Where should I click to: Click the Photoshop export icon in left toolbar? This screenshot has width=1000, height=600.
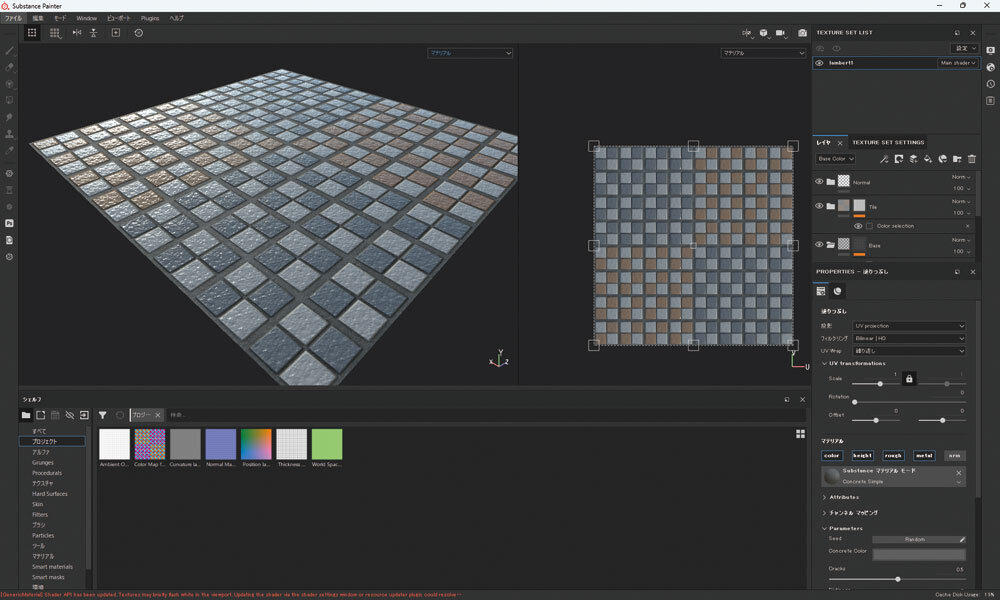10,223
